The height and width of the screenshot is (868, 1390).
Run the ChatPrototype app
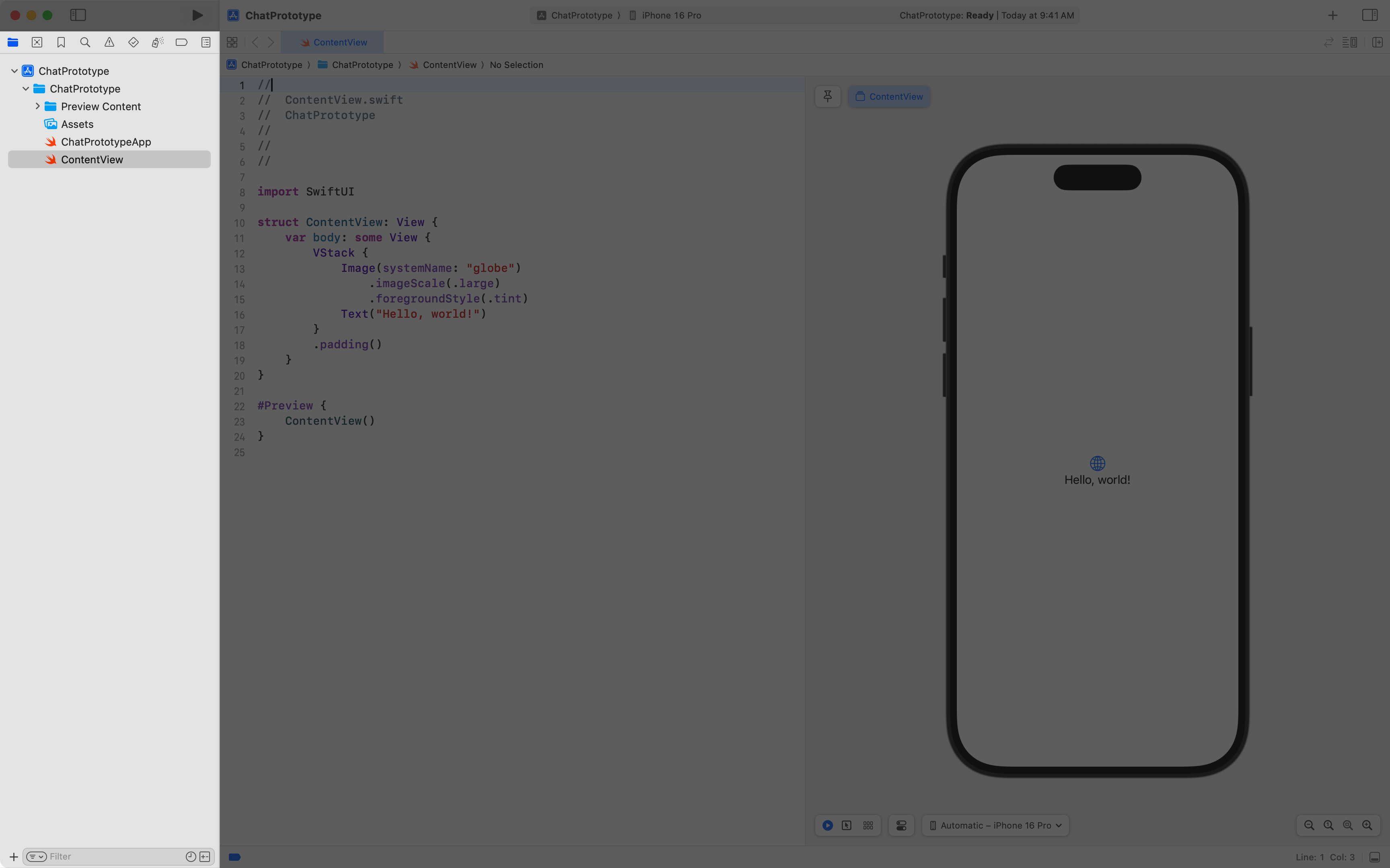point(197,16)
